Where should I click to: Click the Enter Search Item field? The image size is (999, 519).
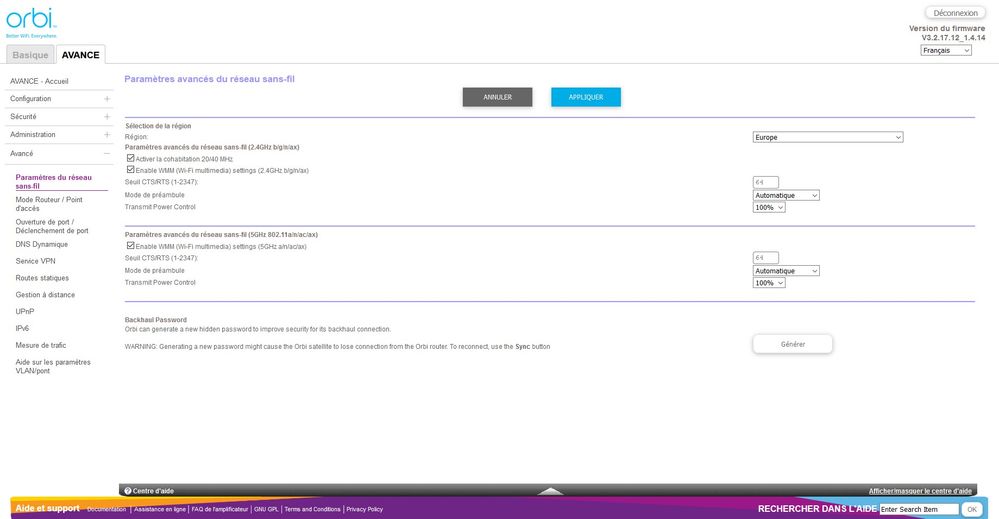tap(919, 509)
